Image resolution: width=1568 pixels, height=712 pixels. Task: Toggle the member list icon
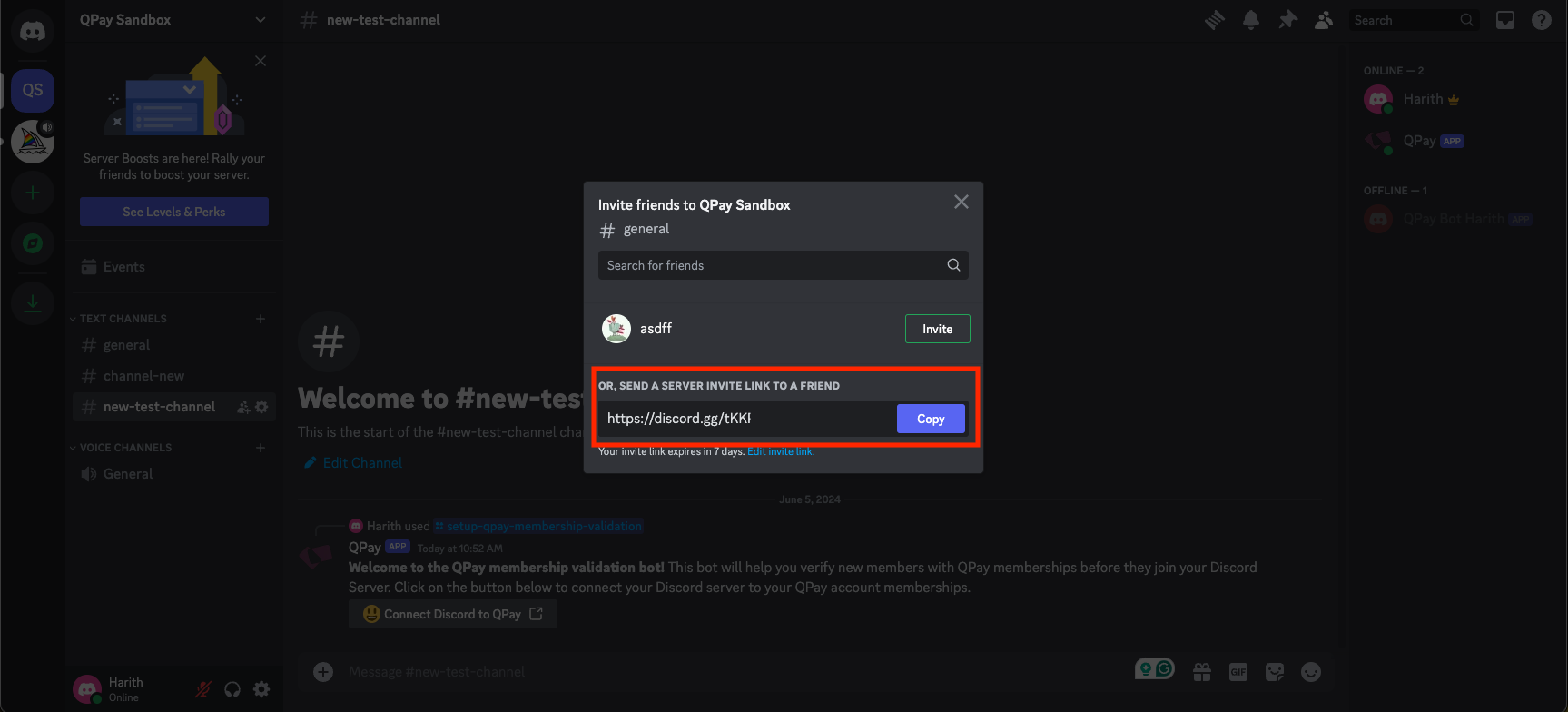(x=1324, y=20)
